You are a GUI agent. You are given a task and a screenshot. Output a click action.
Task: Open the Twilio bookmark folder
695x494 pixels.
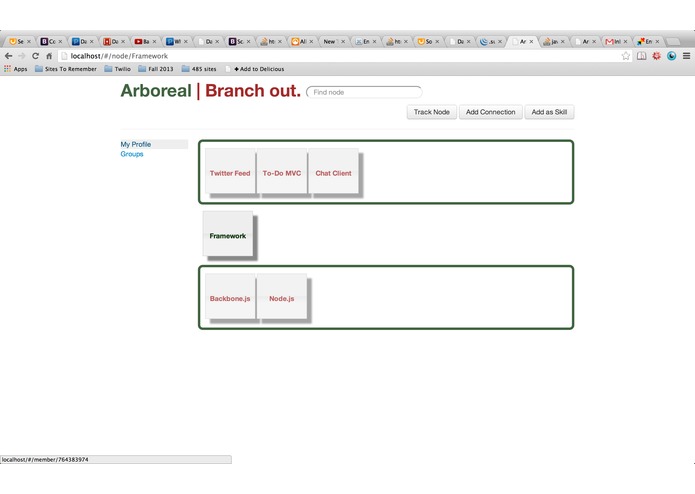[117, 69]
